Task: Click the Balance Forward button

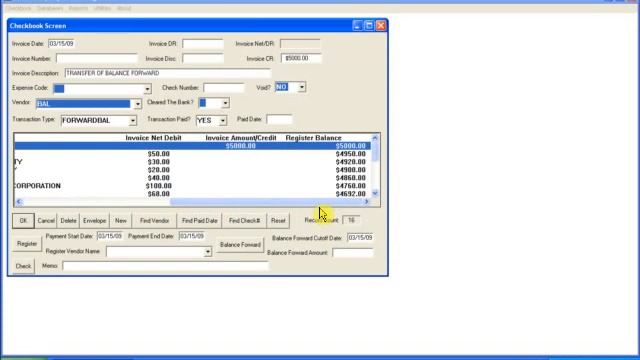Action: pyautogui.click(x=240, y=245)
